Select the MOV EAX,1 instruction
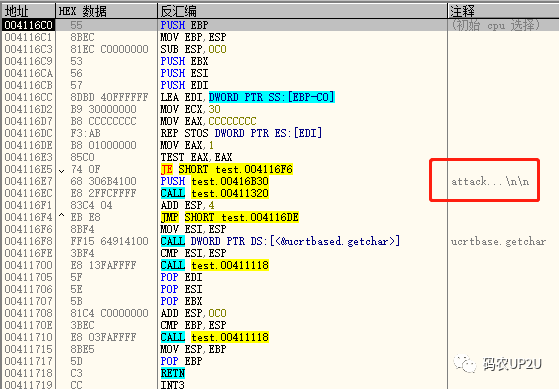Image resolution: width=559 pixels, height=389 pixels. point(187,145)
